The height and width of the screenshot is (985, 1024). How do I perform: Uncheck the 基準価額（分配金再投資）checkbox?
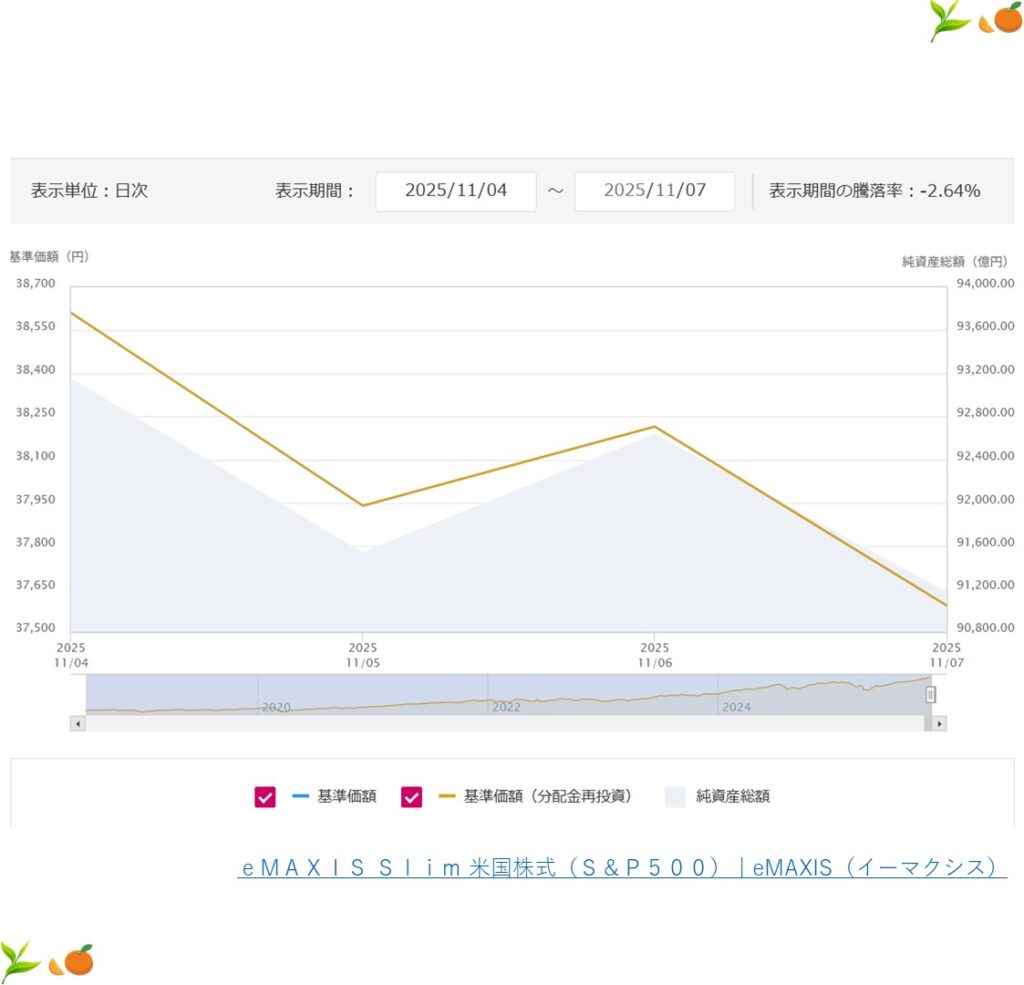coord(411,797)
